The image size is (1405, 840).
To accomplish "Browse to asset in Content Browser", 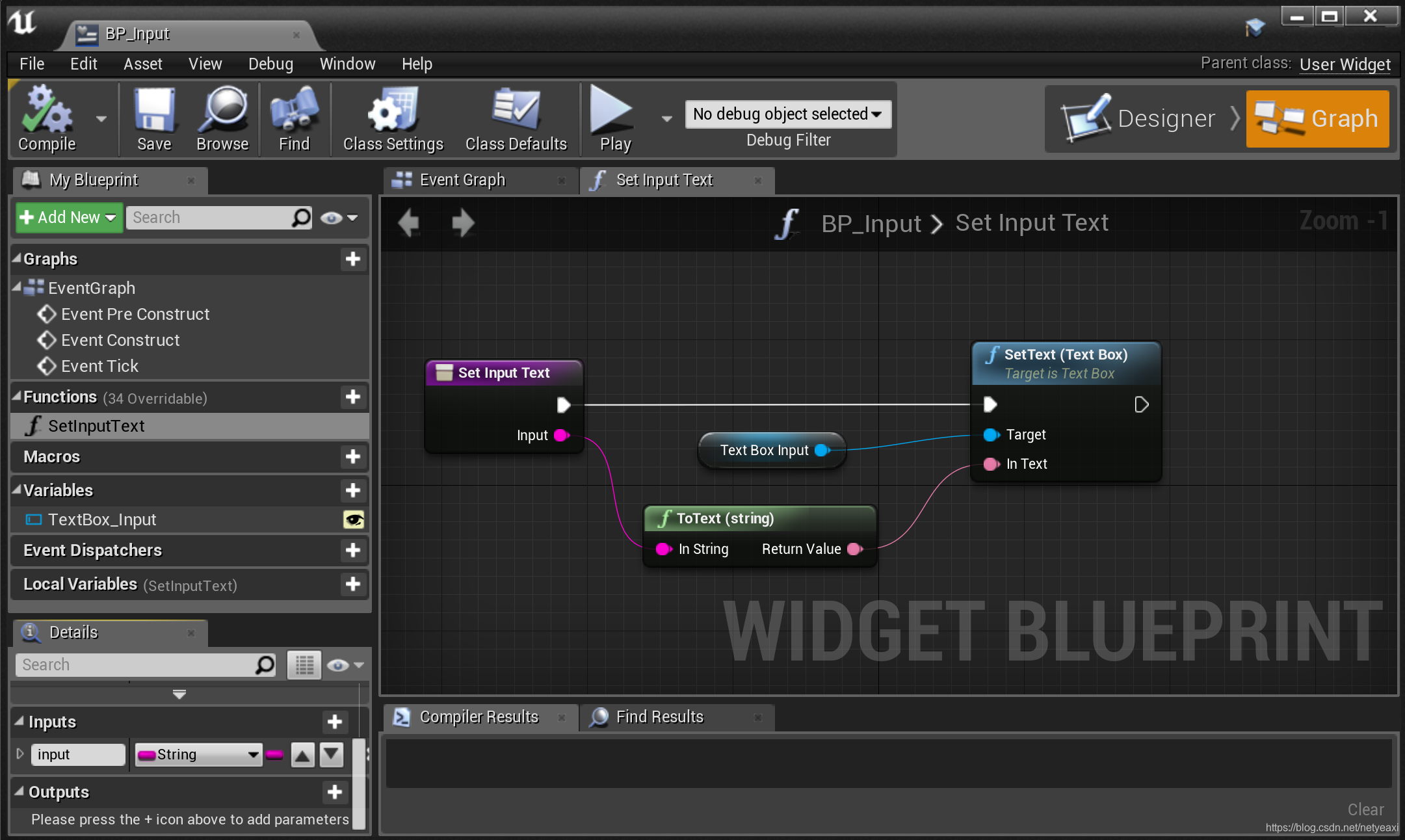I will pyautogui.click(x=222, y=119).
